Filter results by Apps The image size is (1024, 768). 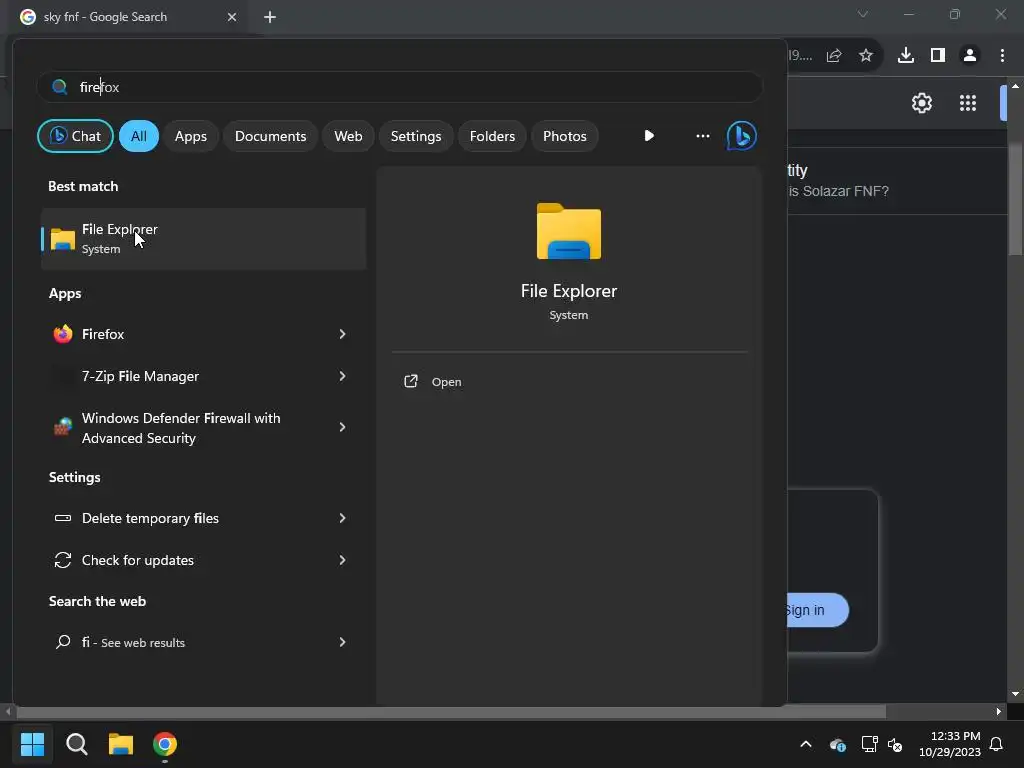pos(191,136)
